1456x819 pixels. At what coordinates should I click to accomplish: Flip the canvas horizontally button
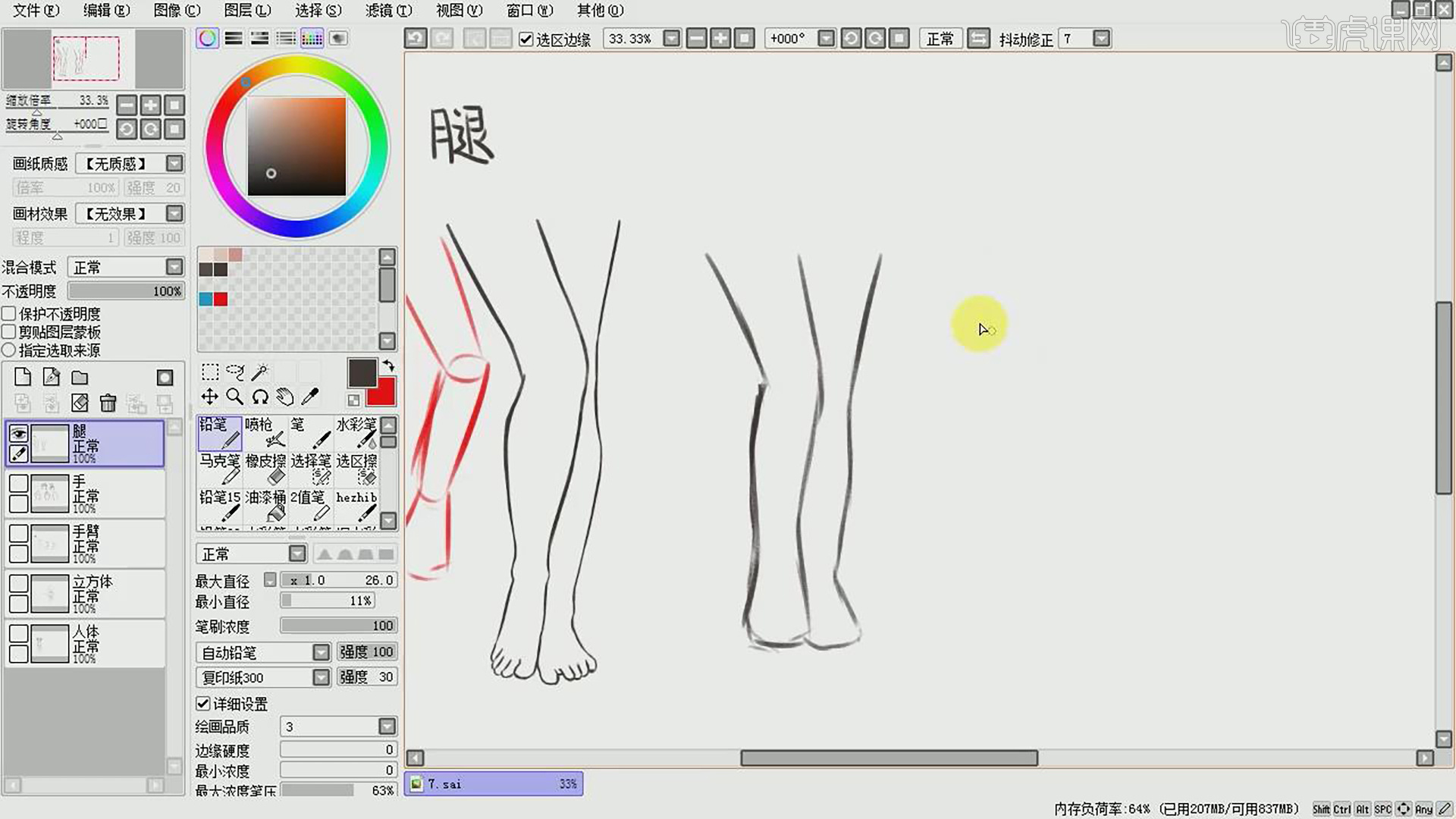pyautogui.click(x=979, y=38)
